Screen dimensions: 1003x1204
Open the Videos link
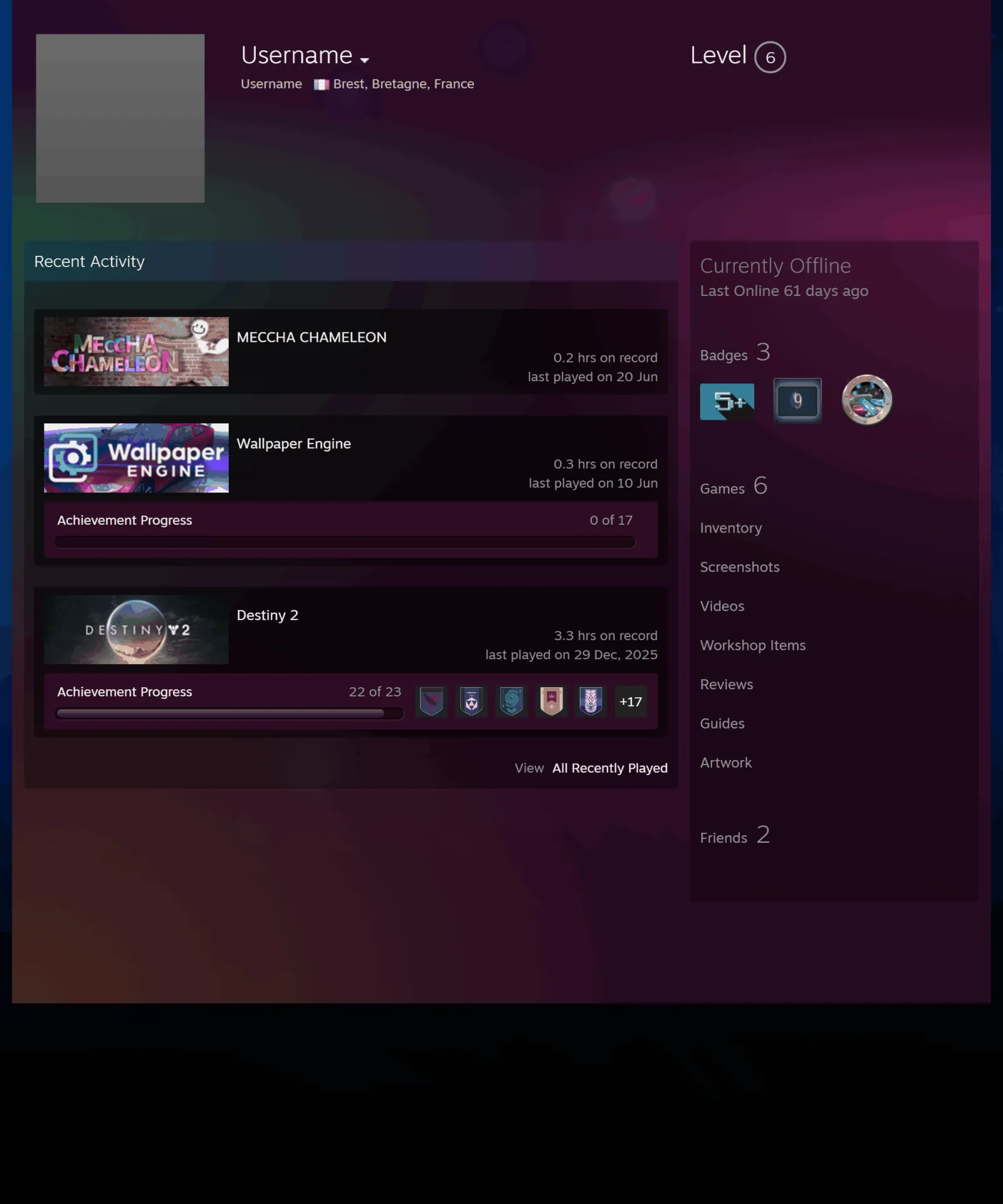722,606
